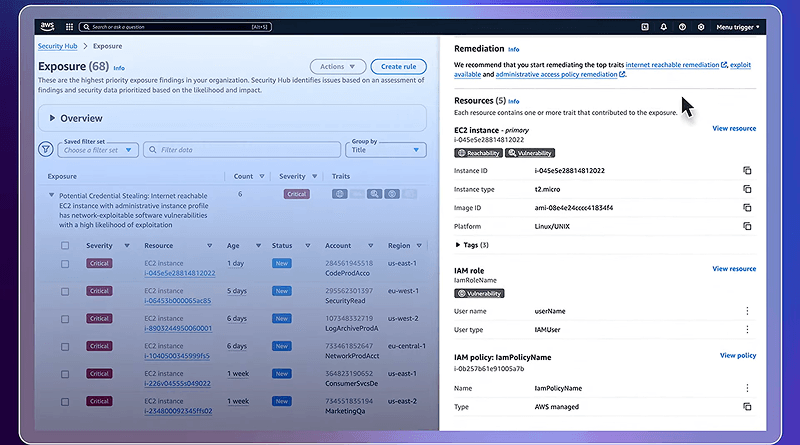
Task: Click the target-shaped trait icon in Traits column
Action: tap(392, 194)
